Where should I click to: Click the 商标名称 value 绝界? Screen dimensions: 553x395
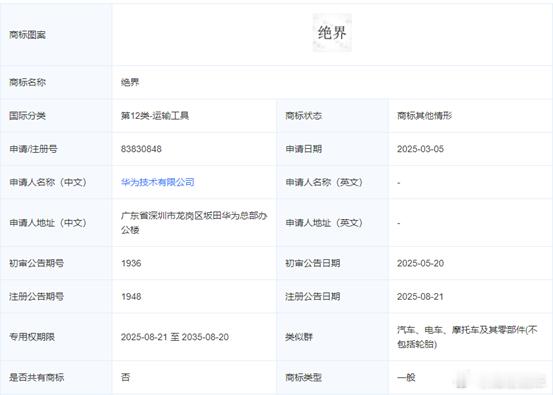tap(130, 82)
